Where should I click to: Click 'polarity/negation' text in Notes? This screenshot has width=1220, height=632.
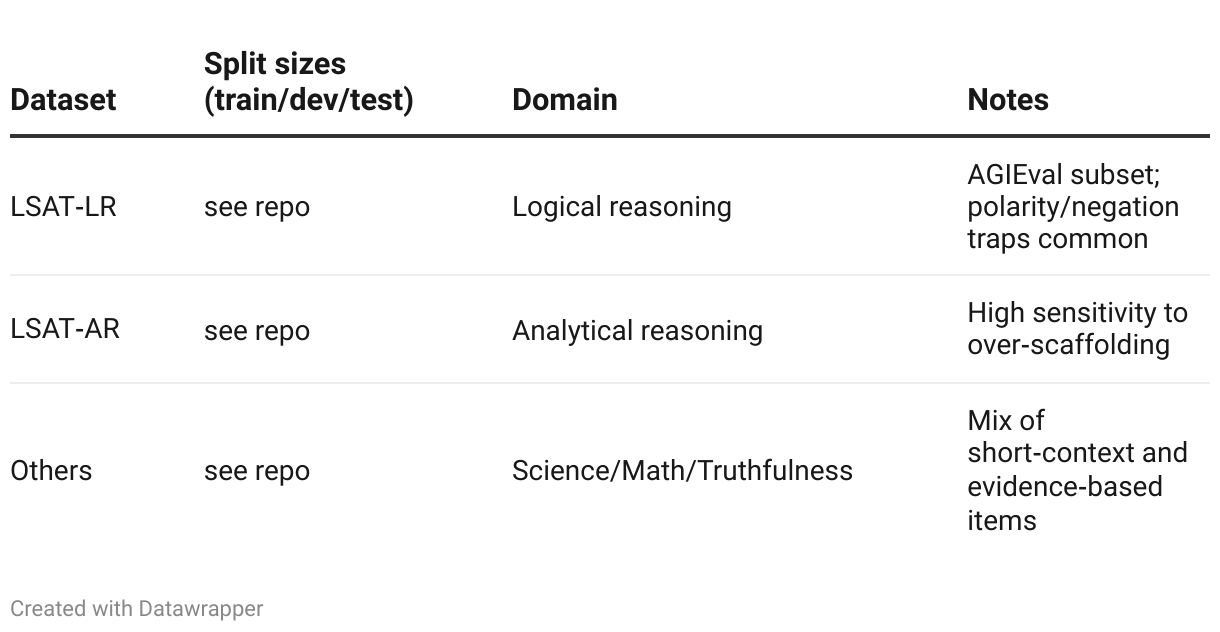coord(1073,207)
